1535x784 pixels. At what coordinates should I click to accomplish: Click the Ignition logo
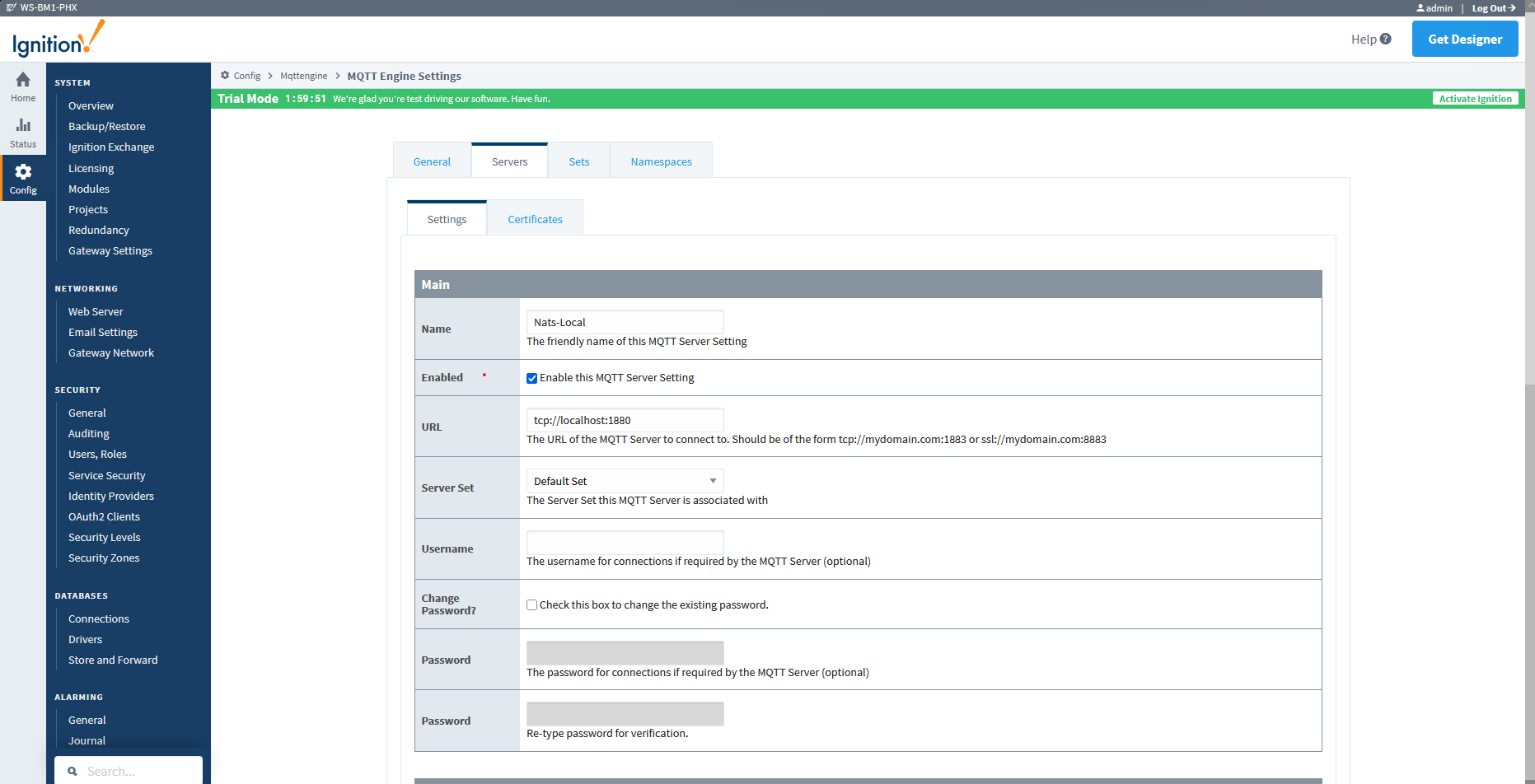58,39
